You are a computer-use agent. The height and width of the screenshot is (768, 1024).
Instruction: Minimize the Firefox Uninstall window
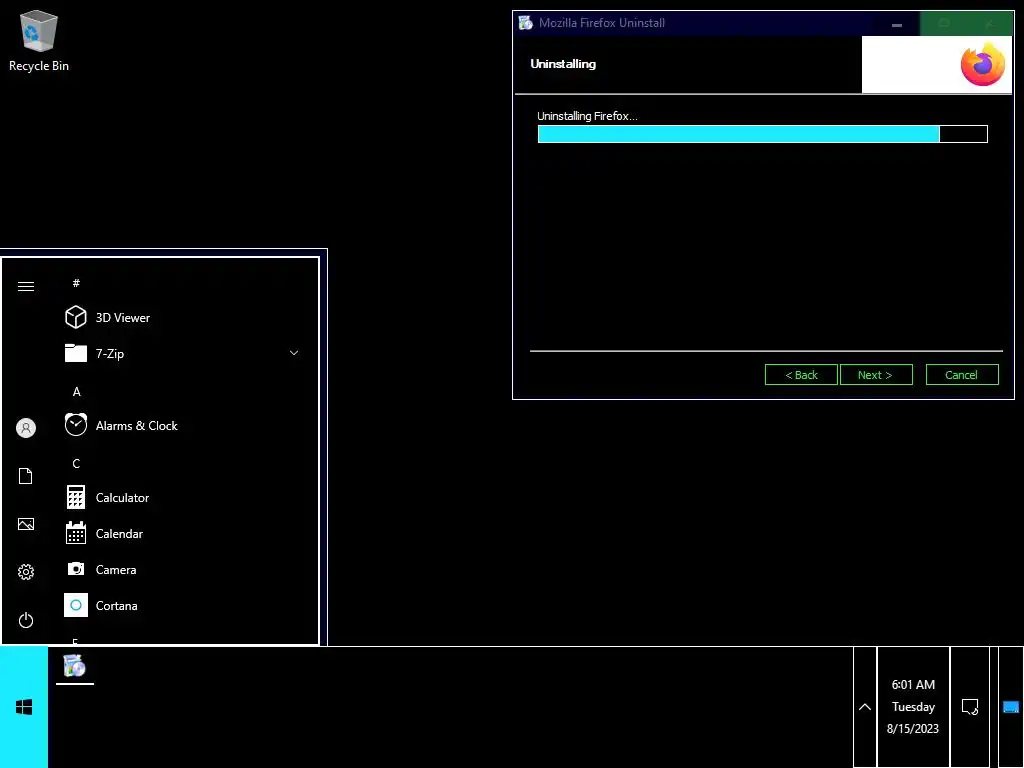click(x=897, y=24)
